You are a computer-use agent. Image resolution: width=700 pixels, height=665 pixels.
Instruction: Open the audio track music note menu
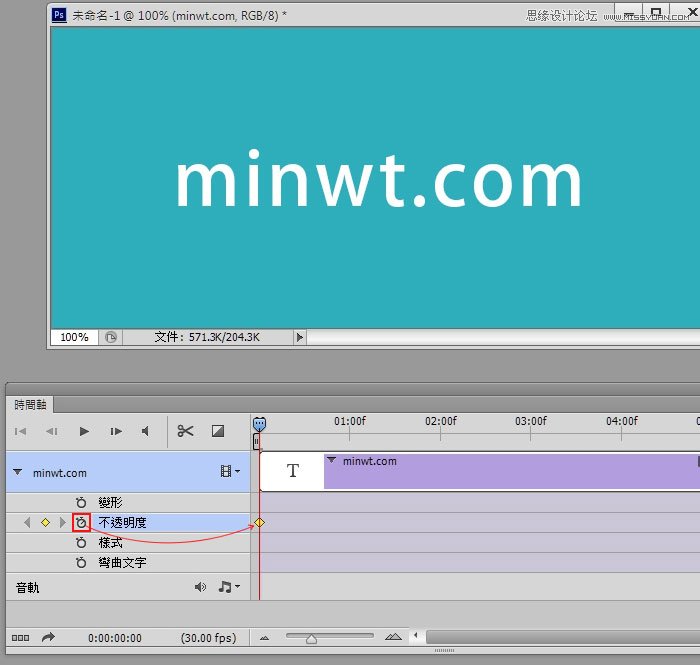coord(229,587)
